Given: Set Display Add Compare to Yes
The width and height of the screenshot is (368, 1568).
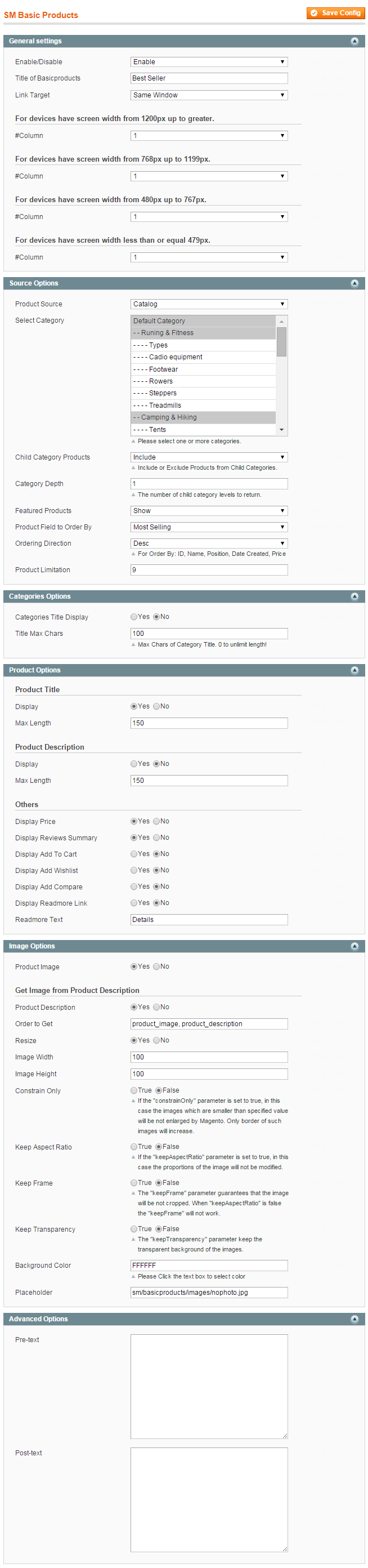Looking at the screenshot, I should 134,887.
